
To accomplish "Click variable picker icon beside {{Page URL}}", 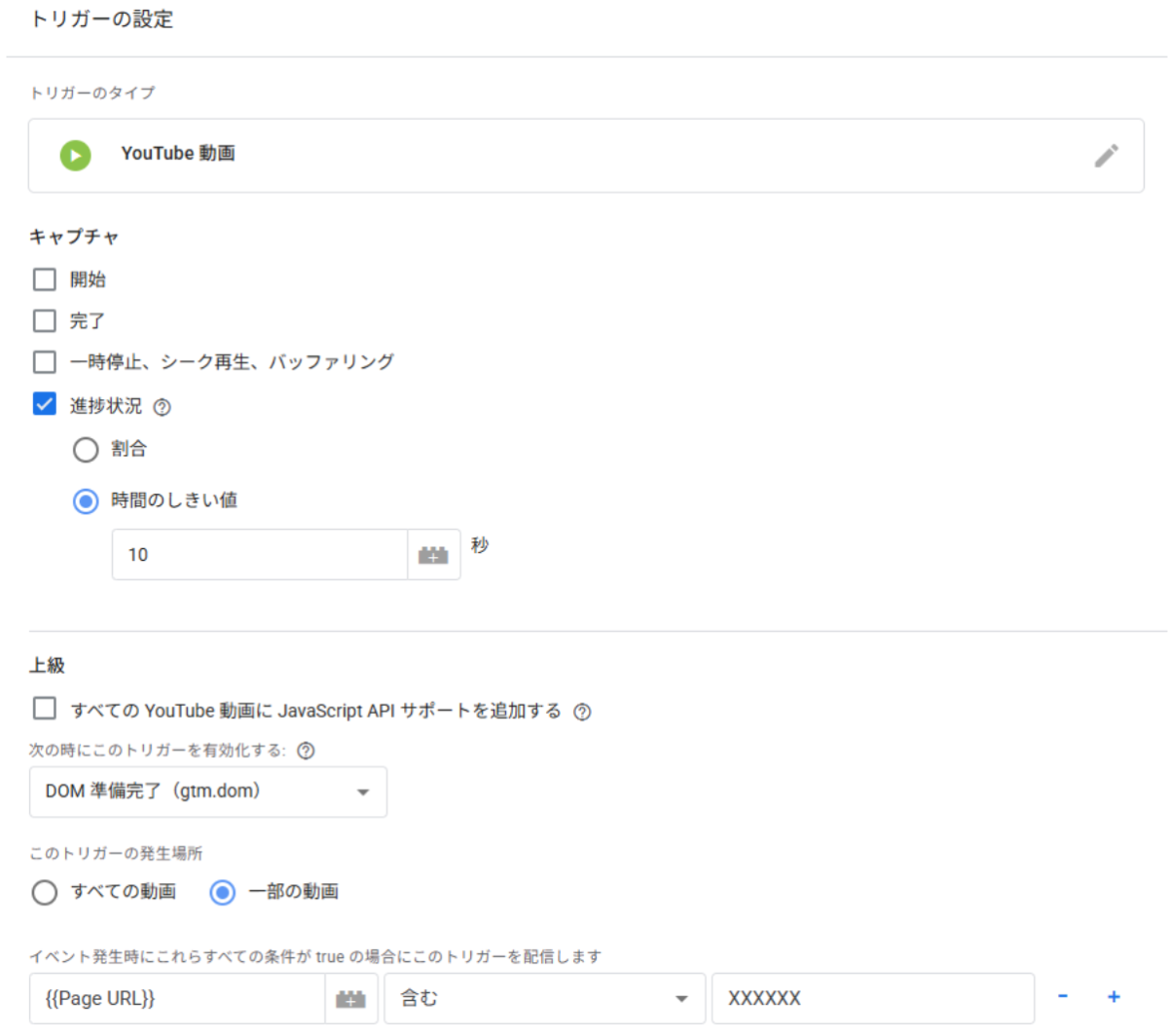I will 350,999.
